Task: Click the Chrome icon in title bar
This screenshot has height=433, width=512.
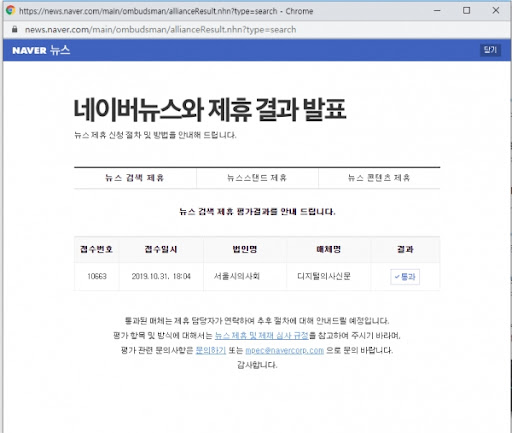Action: [11, 10]
